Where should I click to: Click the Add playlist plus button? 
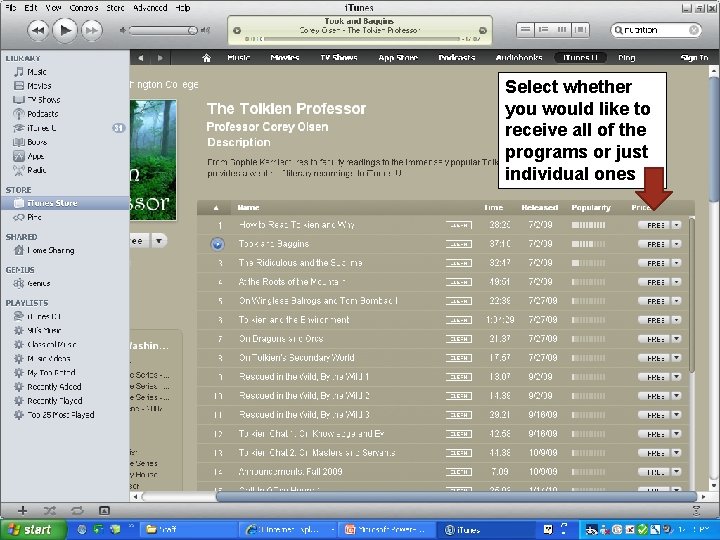click(22, 510)
